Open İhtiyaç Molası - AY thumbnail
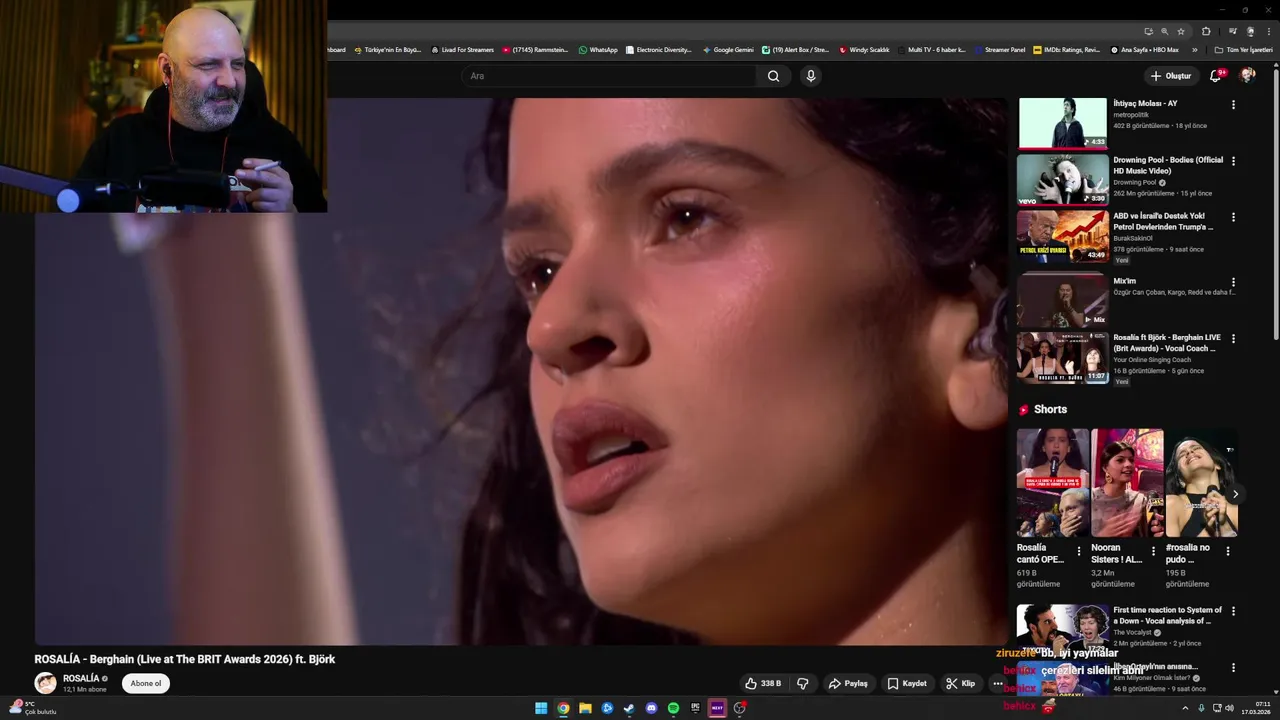The width and height of the screenshot is (1280, 720). [1062, 123]
